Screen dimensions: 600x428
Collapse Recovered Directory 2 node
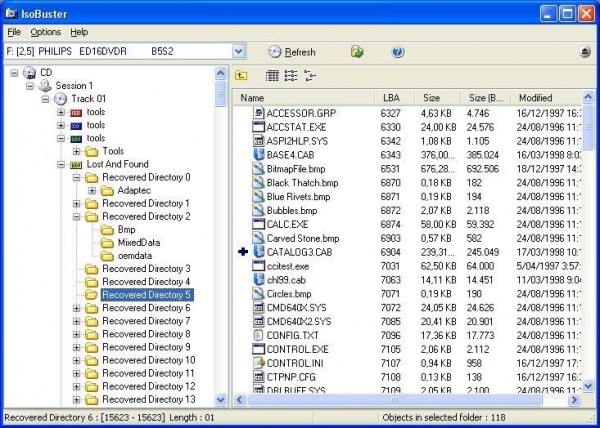coord(77,216)
